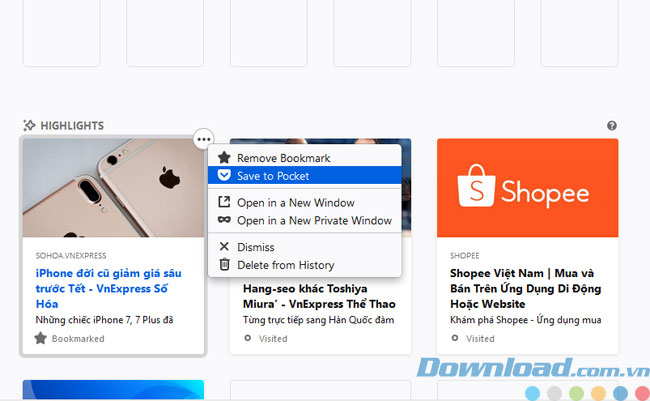Select Open in a New Private Window
This screenshot has height=401, width=650.
coord(305,220)
